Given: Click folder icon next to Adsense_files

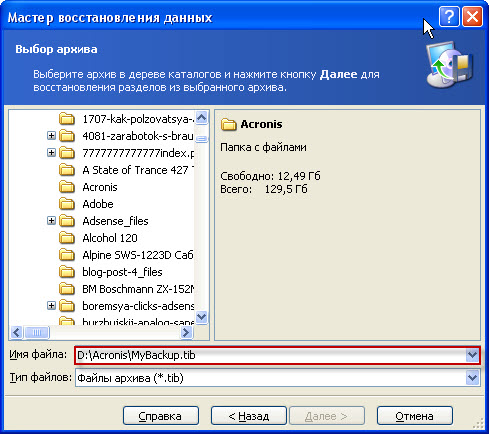Looking at the screenshot, I should click(x=67, y=221).
